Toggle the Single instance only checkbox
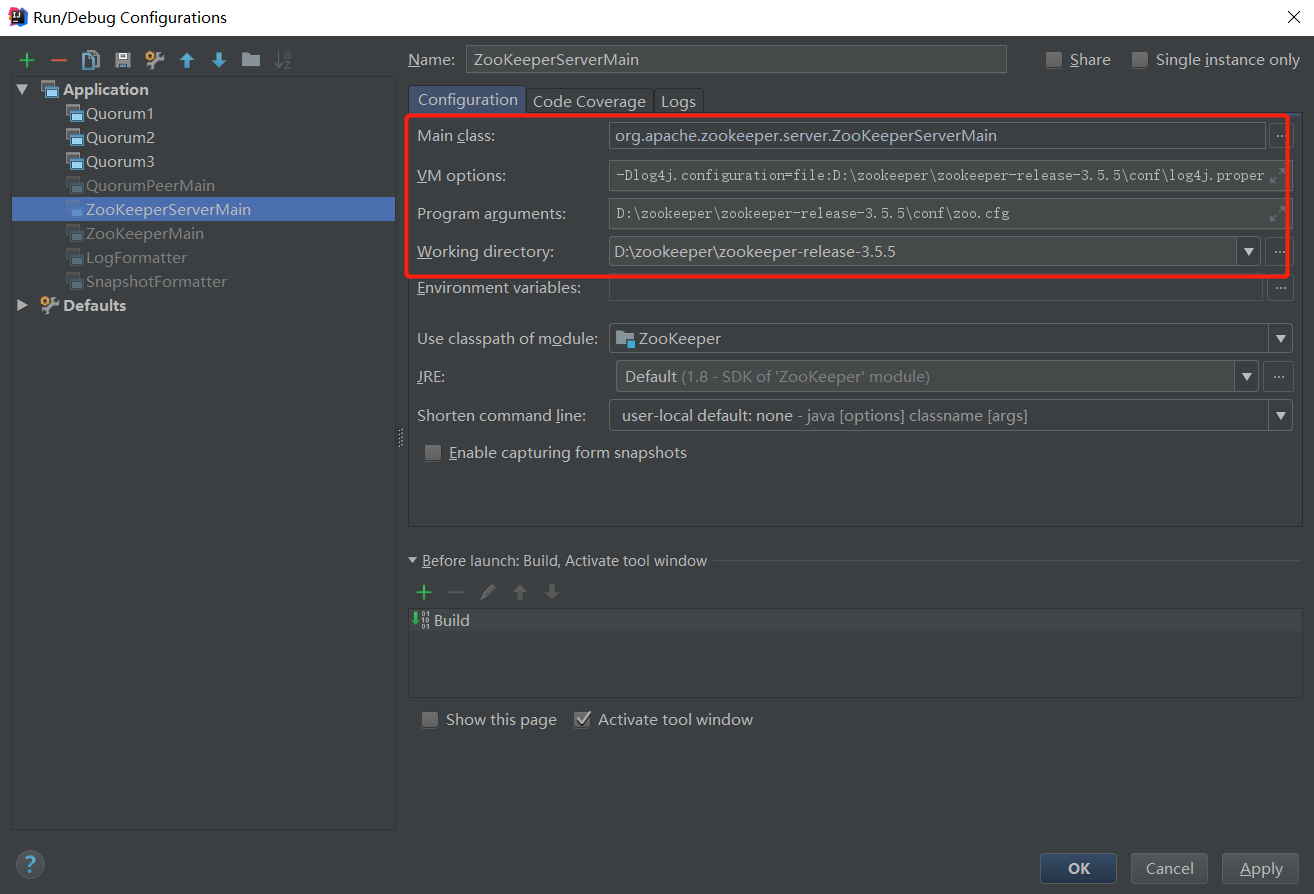 [1140, 60]
